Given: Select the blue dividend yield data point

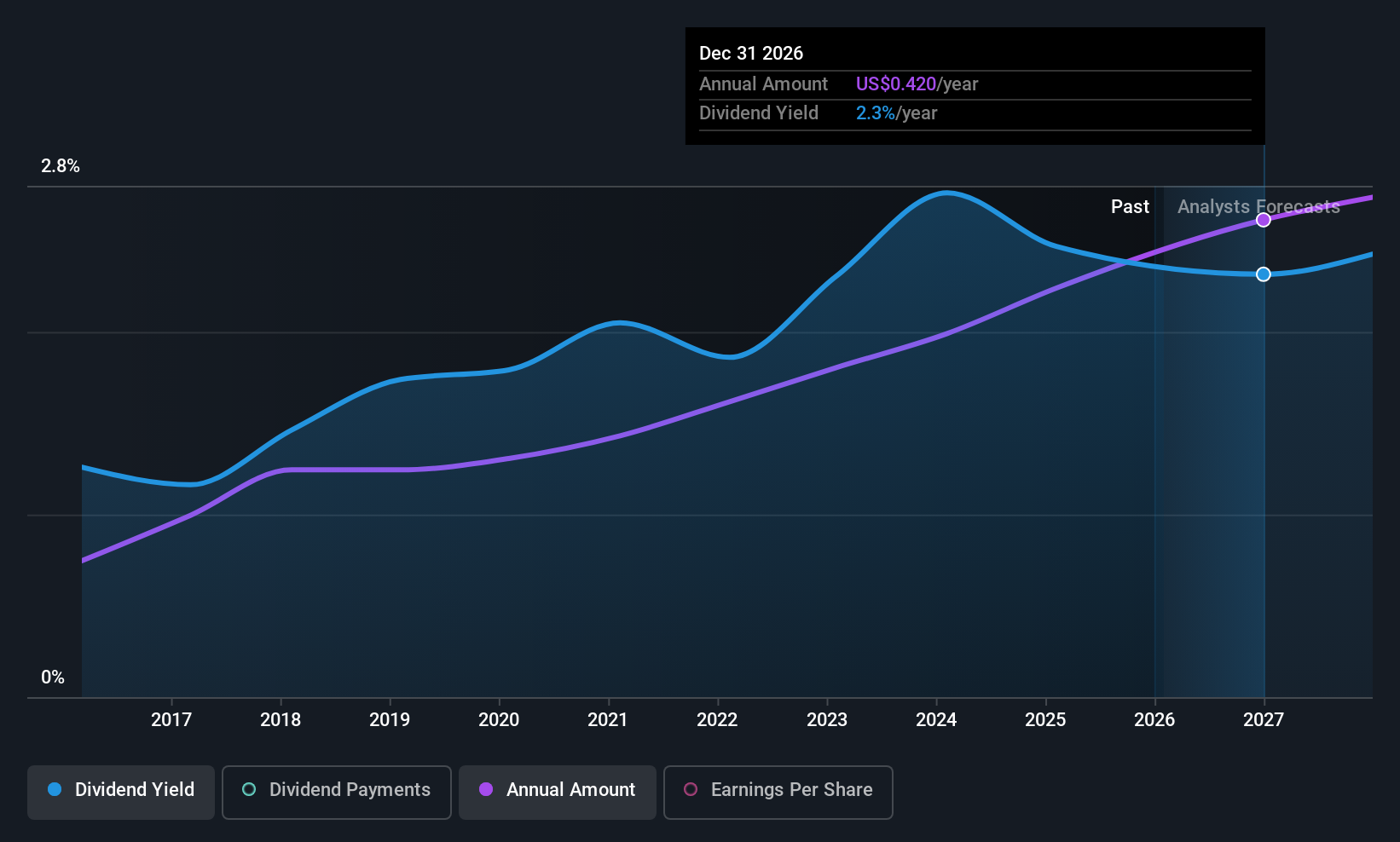Looking at the screenshot, I should pos(1264,274).
